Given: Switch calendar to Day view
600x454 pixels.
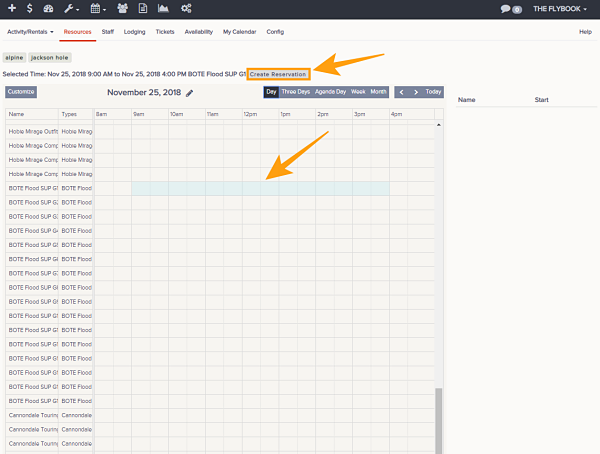Looking at the screenshot, I should pyautogui.click(x=271, y=92).
